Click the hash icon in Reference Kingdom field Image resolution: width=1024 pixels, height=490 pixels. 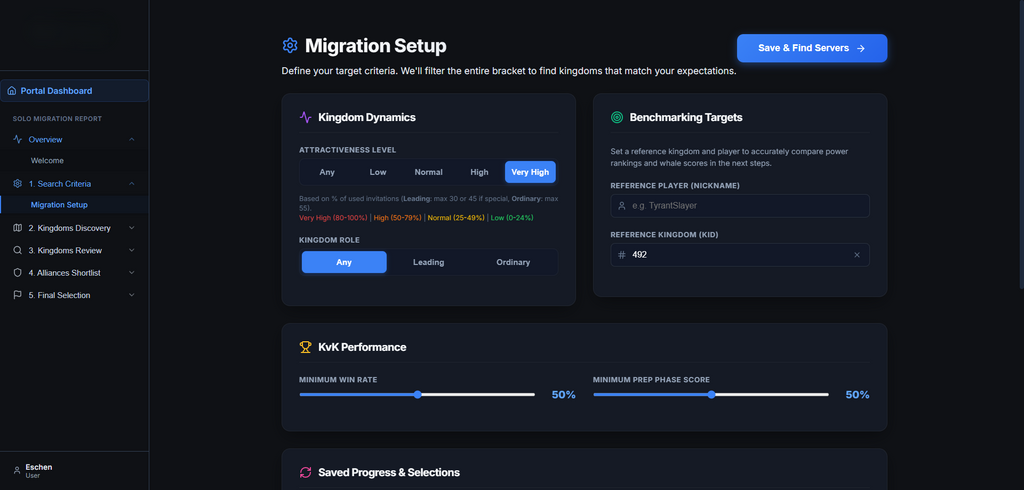click(622, 255)
